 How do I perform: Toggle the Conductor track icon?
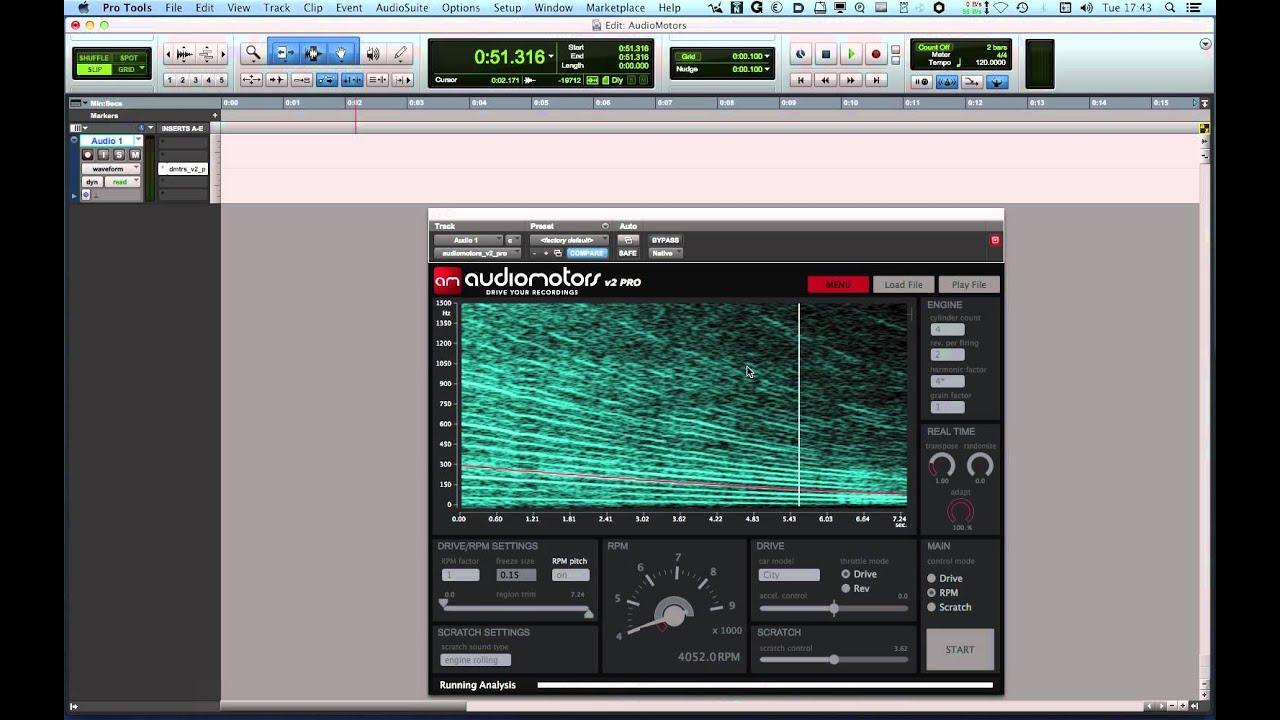pyautogui.click(x=997, y=82)
